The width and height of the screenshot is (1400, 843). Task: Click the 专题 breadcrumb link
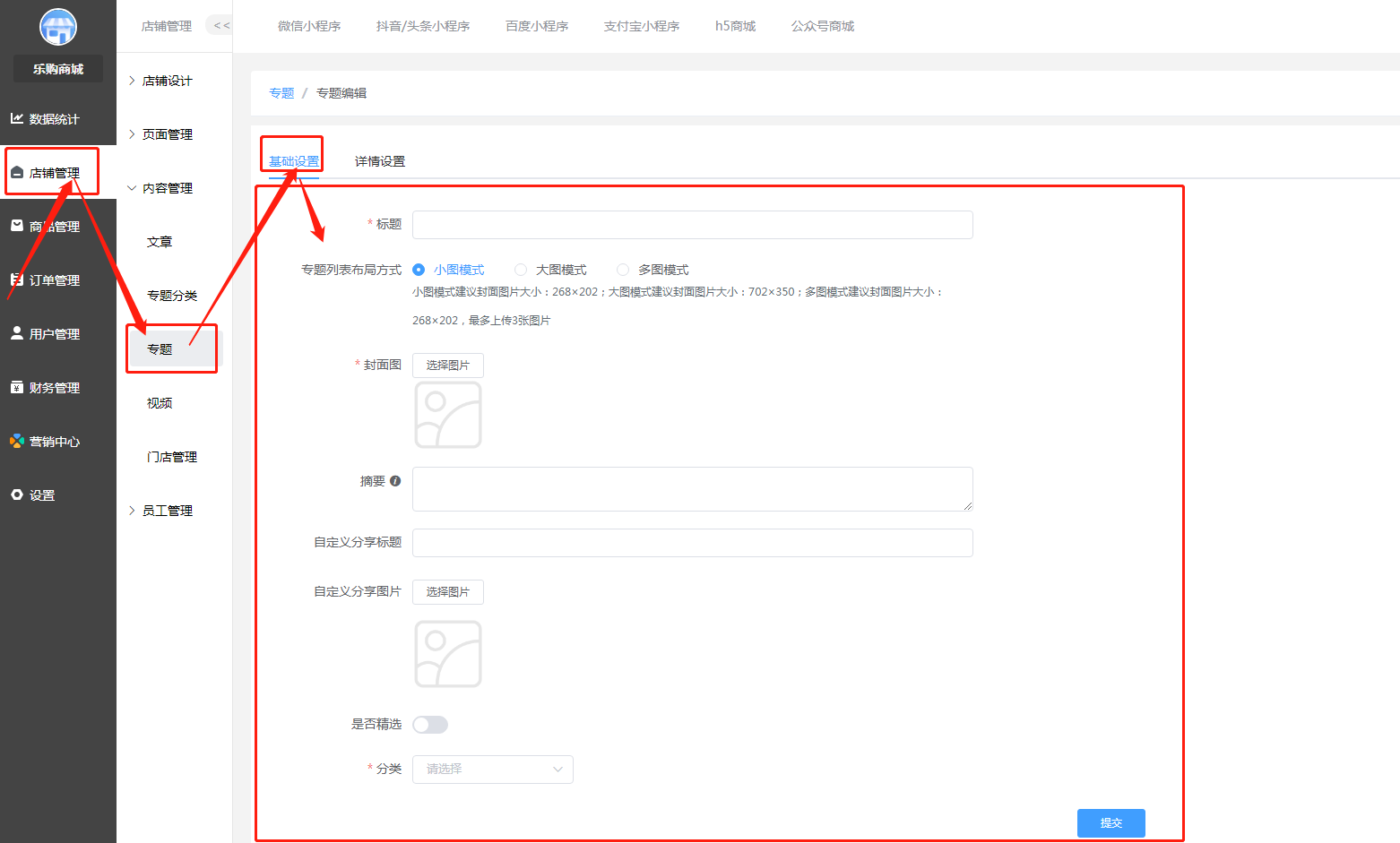281,93
